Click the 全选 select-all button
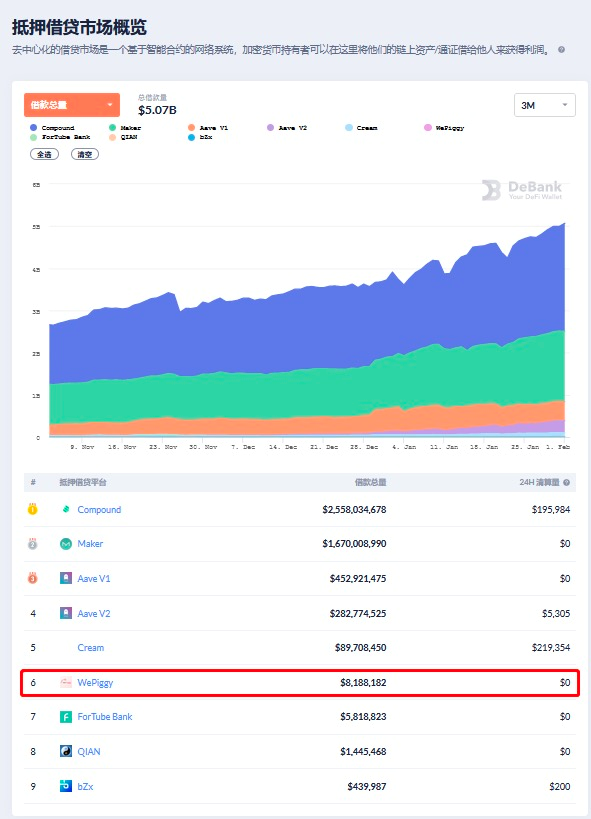 (44, 154)
